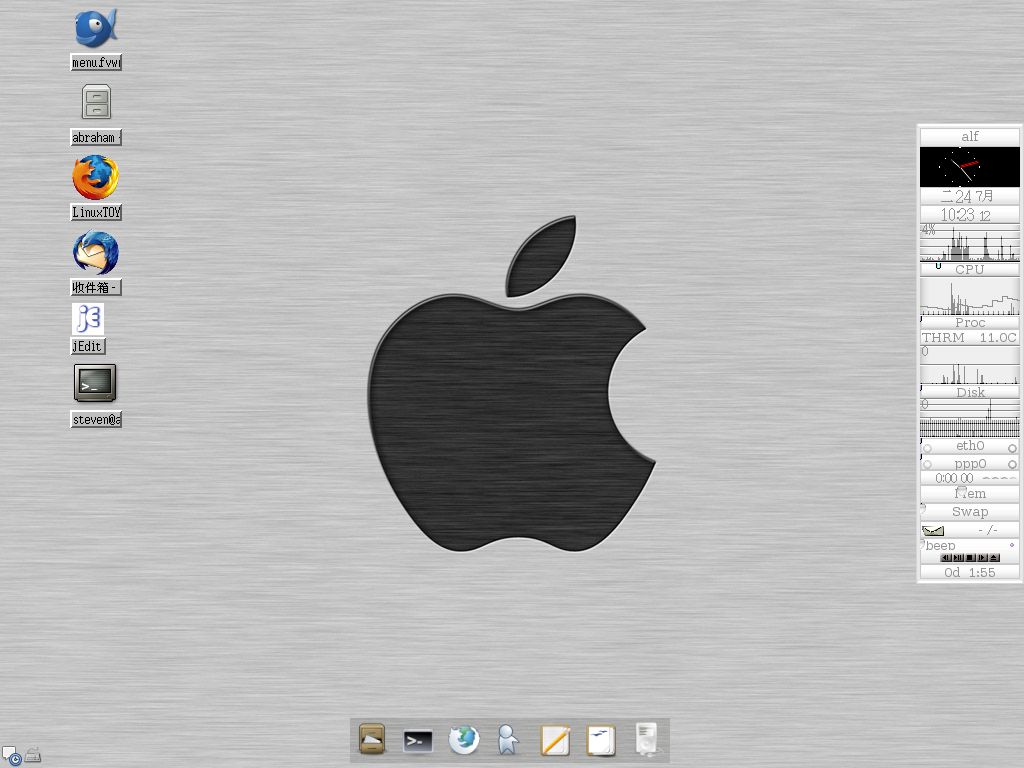Click the 'alf' hostname label

970,136
